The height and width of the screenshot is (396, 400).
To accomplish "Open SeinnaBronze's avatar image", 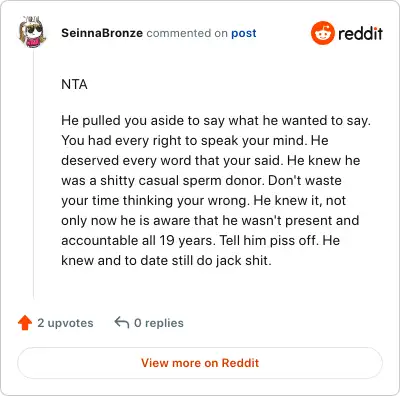I will click(x=32, y=30).
